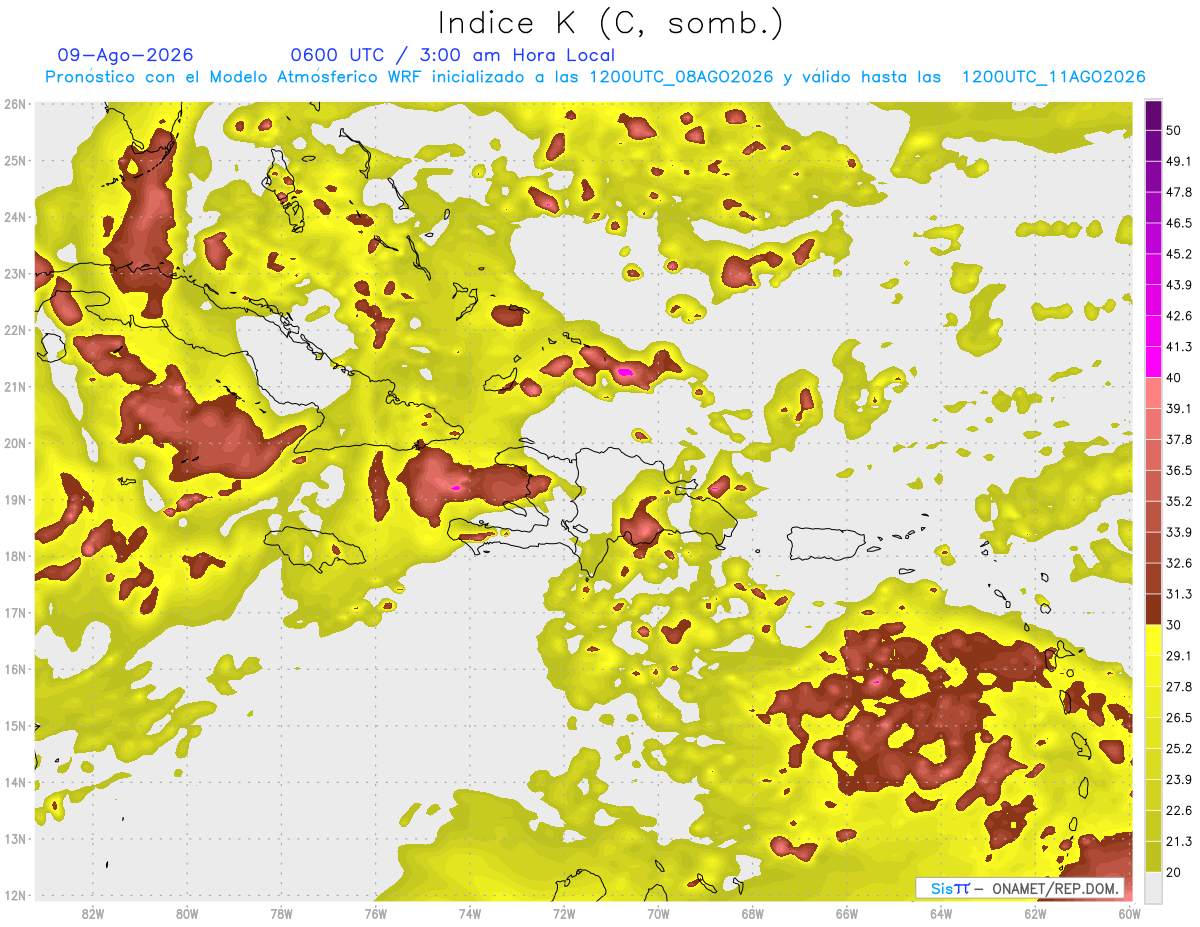Select the "78W" longitude label
The image size is (1200, 927).
[x=281, y=913]
